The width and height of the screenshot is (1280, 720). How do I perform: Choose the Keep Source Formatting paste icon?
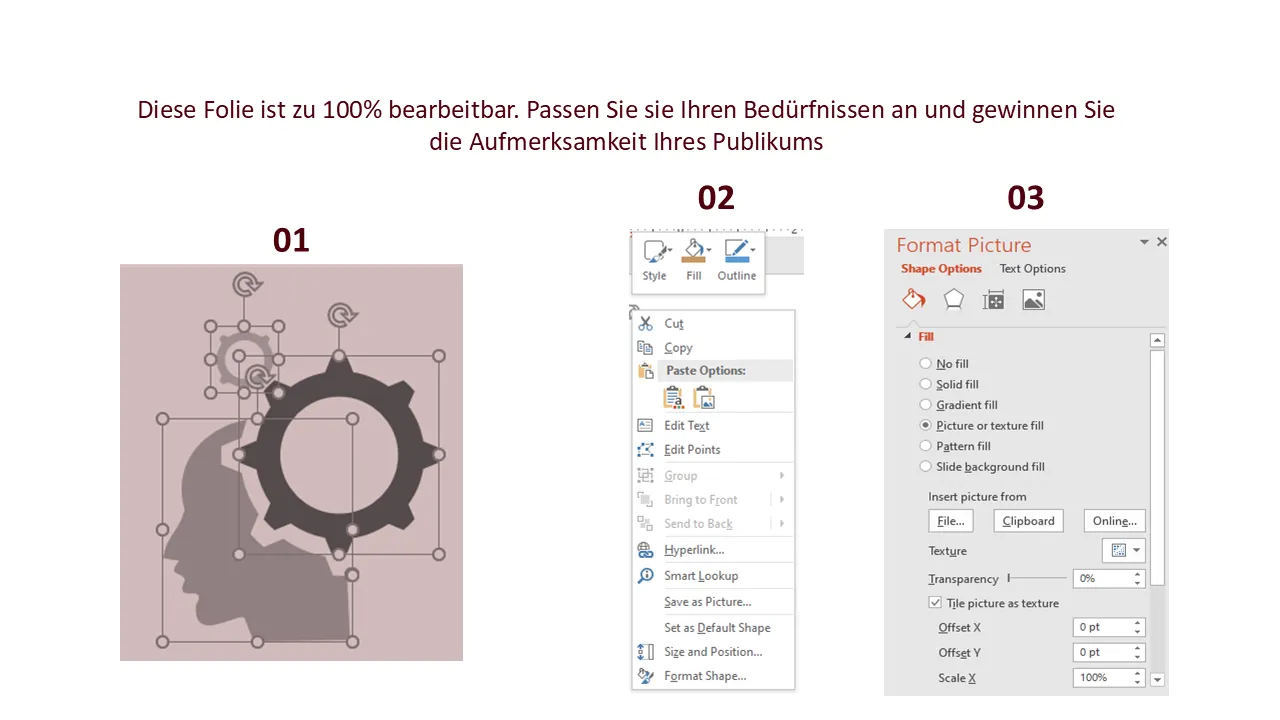pyautogui.click(x=674, y=398)
